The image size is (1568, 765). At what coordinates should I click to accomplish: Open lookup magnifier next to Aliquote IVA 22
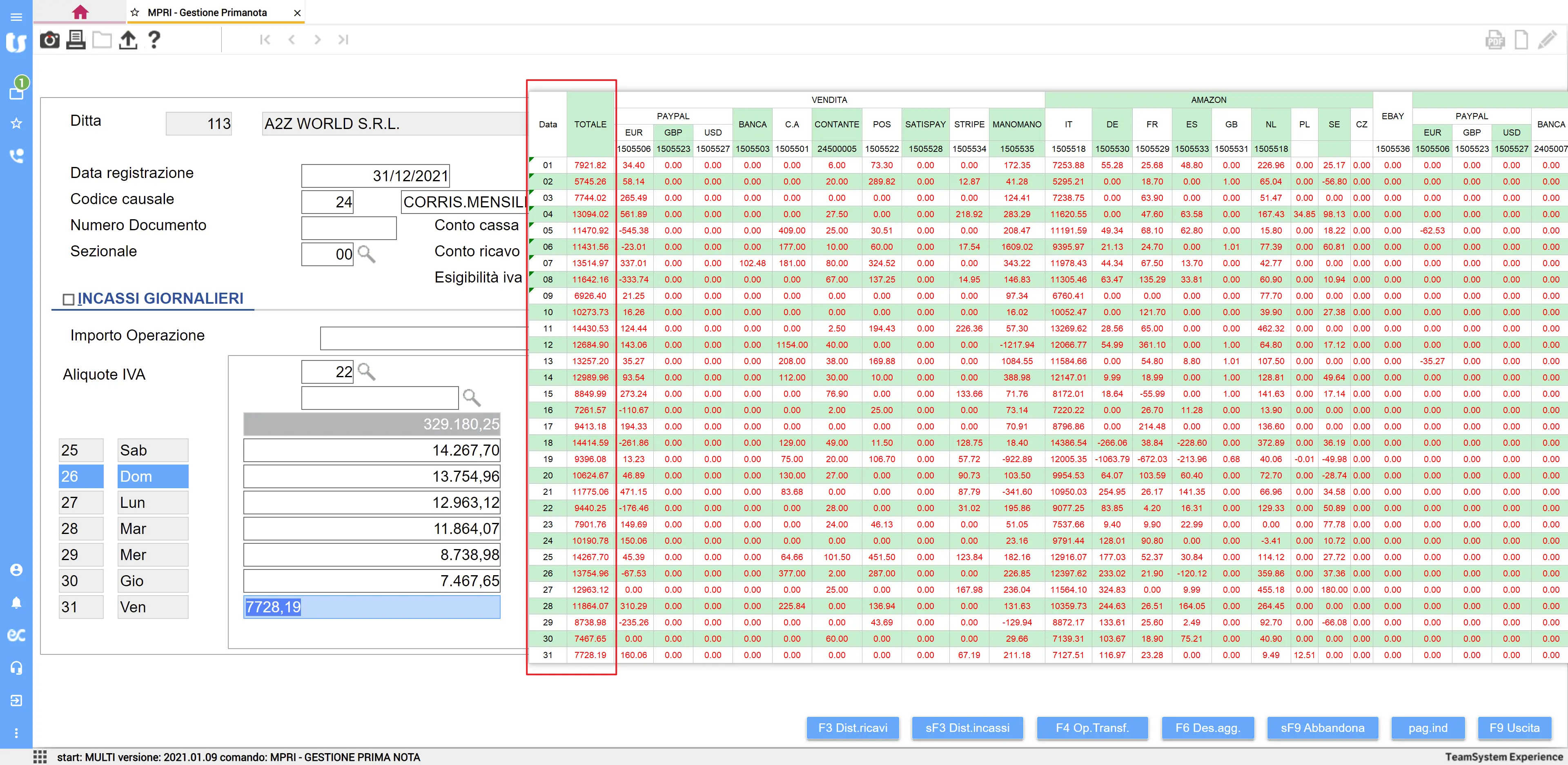pyautogui.click(x=366, y=371)
